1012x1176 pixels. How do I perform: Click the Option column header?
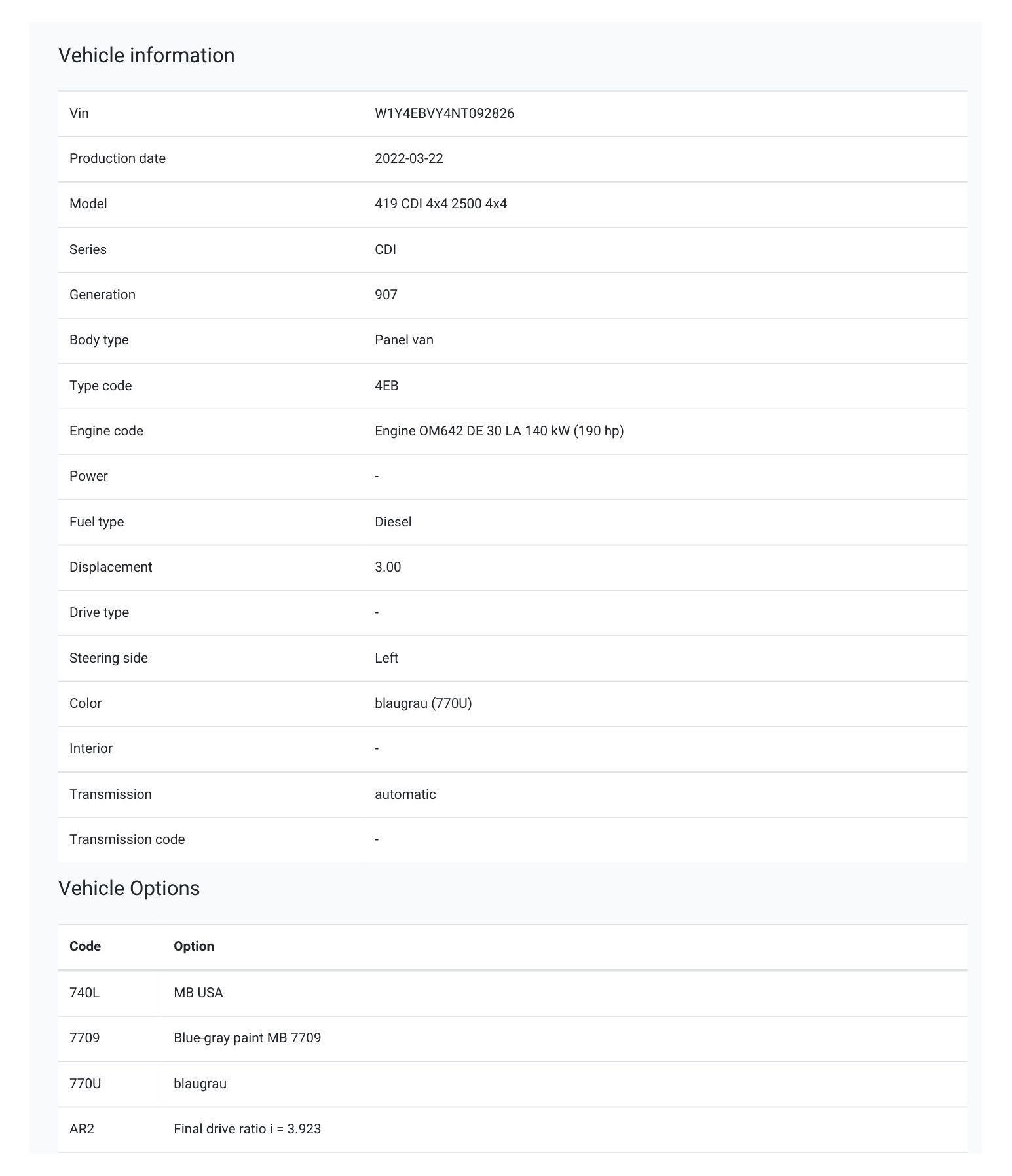coord(194,946)
